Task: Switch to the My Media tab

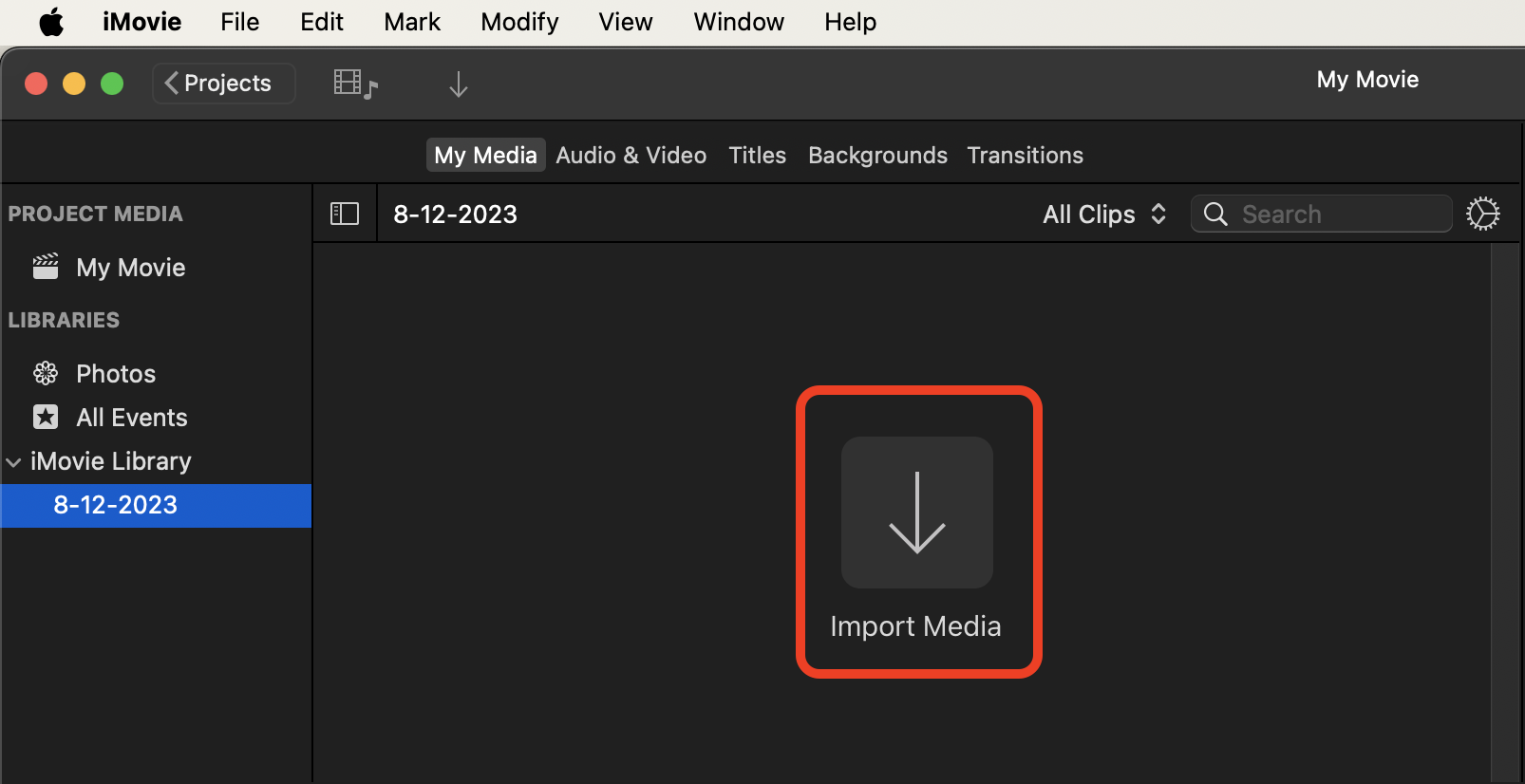Action: point(485,155)
